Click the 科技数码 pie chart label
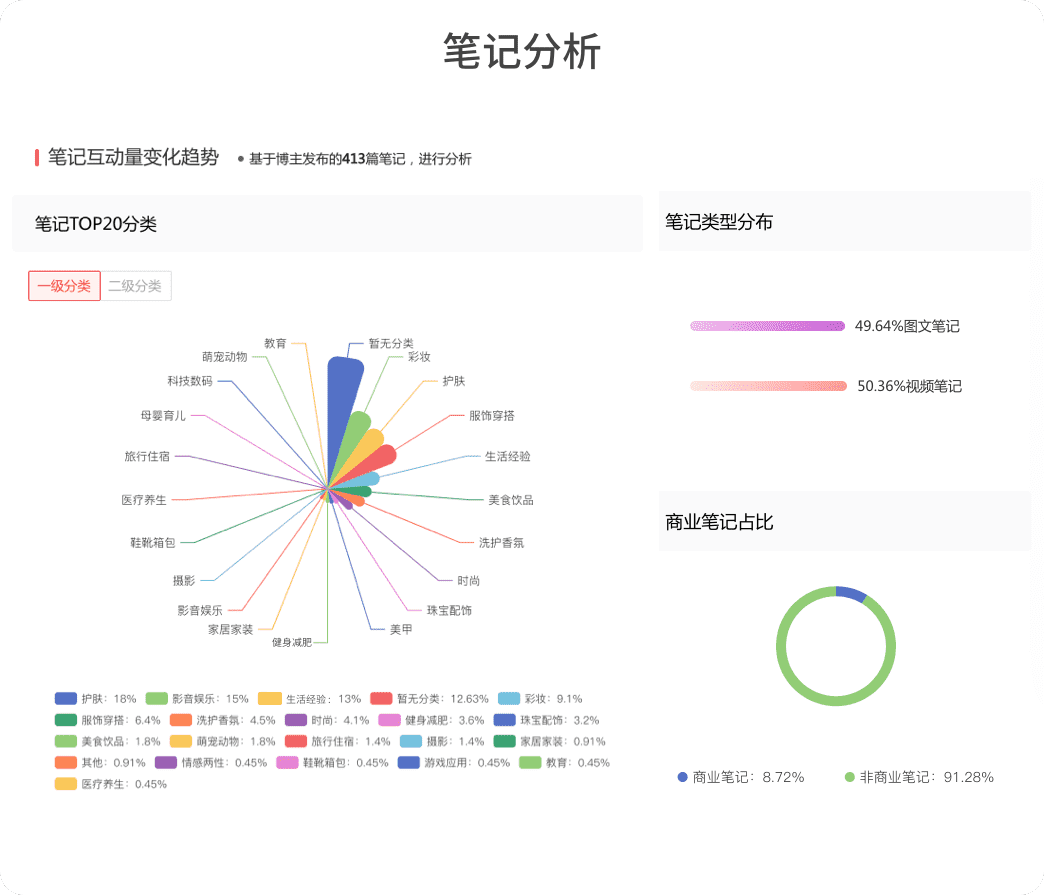Screen dimensions: 1044x895 (x=190, y=381)
